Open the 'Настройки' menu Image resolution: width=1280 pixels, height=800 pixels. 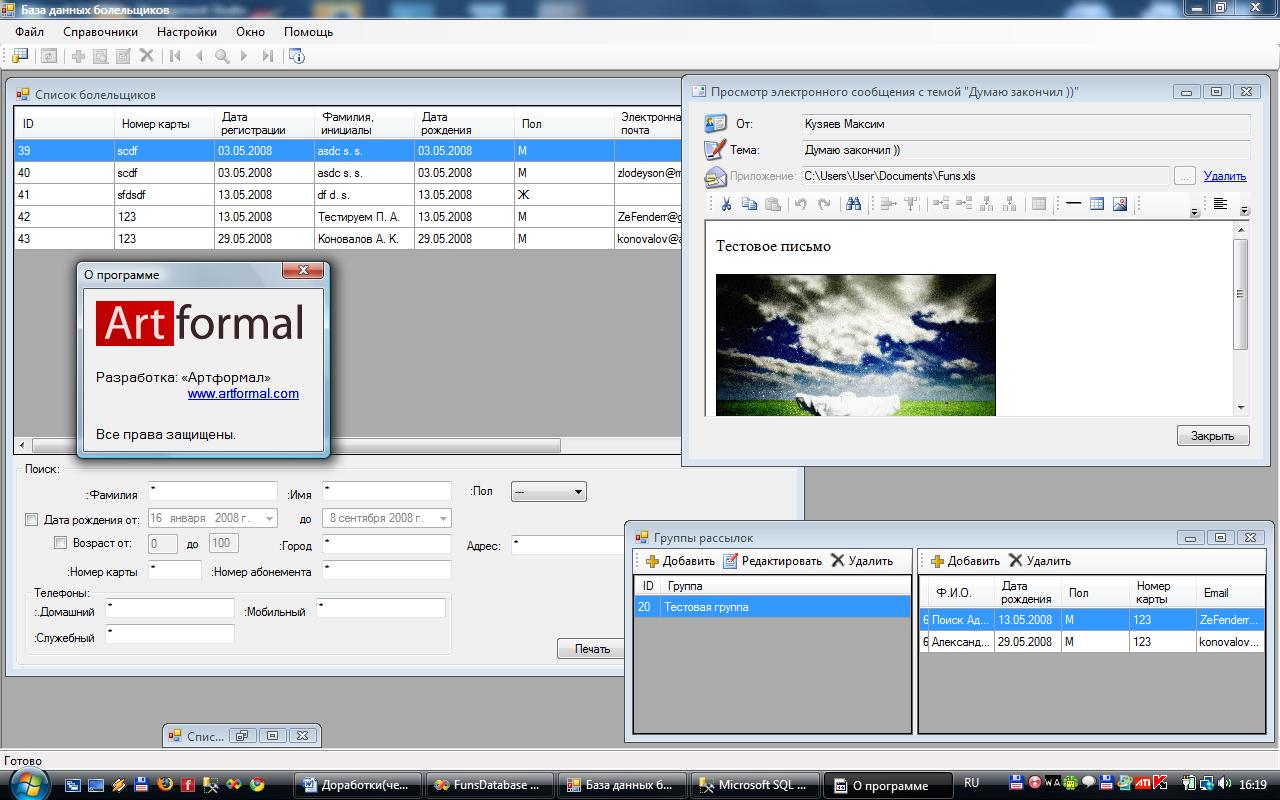pyautogui.click(x=186, y=31)
